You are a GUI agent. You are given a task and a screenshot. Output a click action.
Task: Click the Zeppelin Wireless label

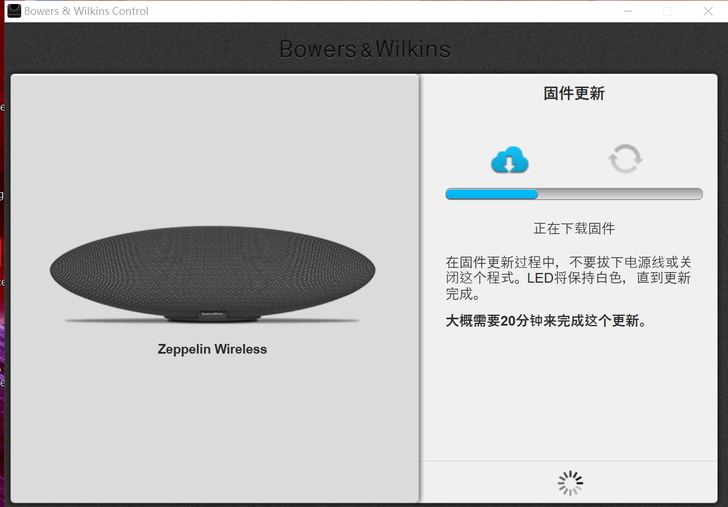point(212,349)
